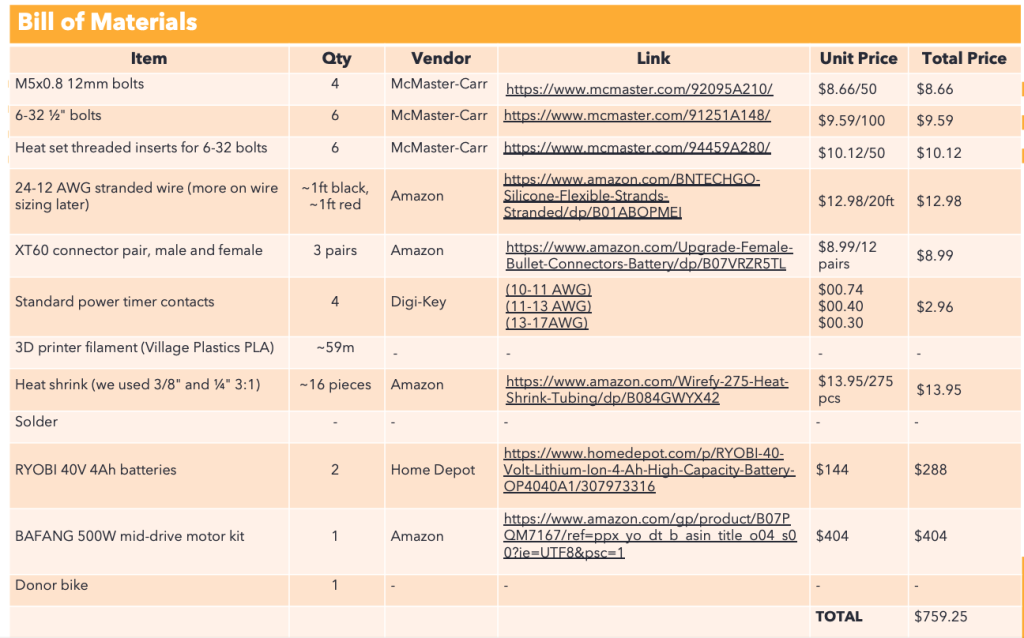Click the "$10.12/50" unit price
Image resolution: width=1024 pixels, height=638 pixels.
852,153
